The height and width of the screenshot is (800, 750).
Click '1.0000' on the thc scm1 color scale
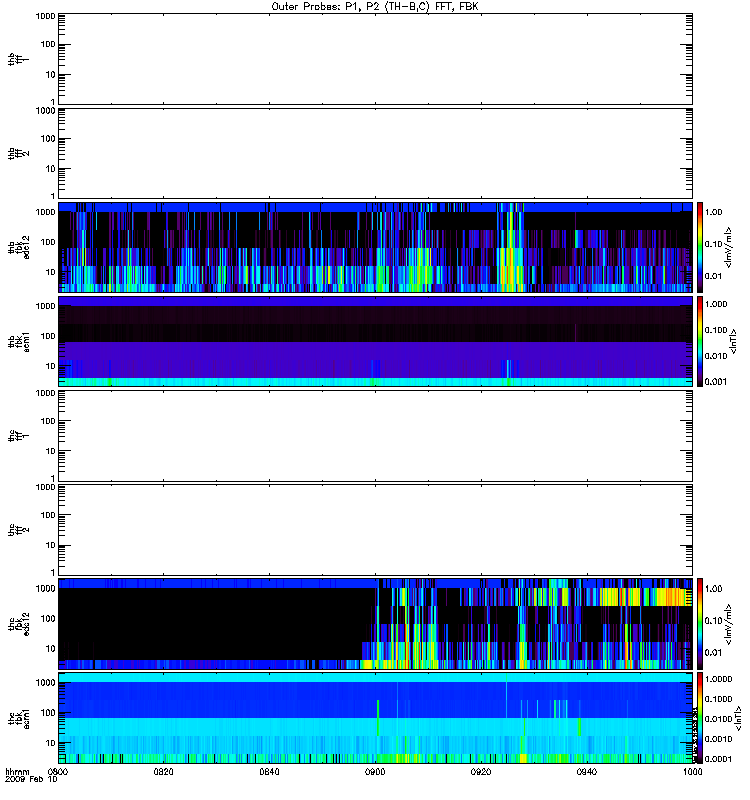[718, 679]
